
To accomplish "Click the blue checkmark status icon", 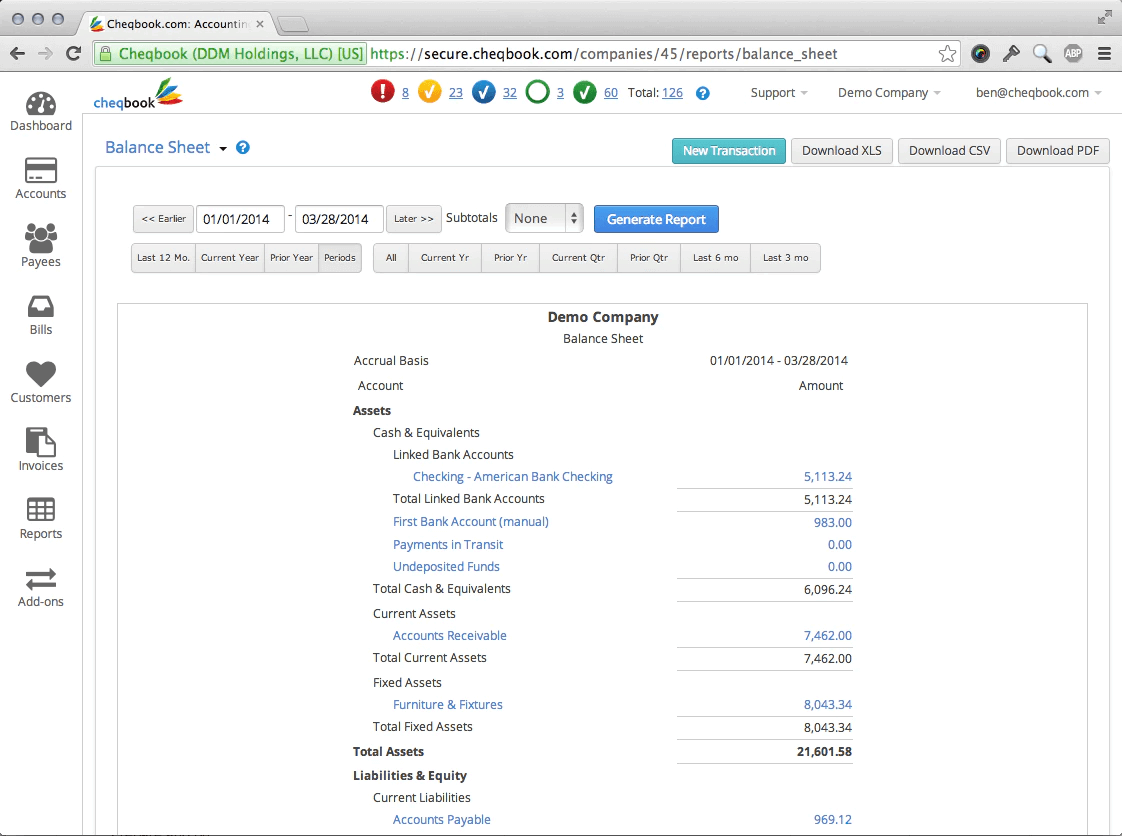I will pos(484,92).
